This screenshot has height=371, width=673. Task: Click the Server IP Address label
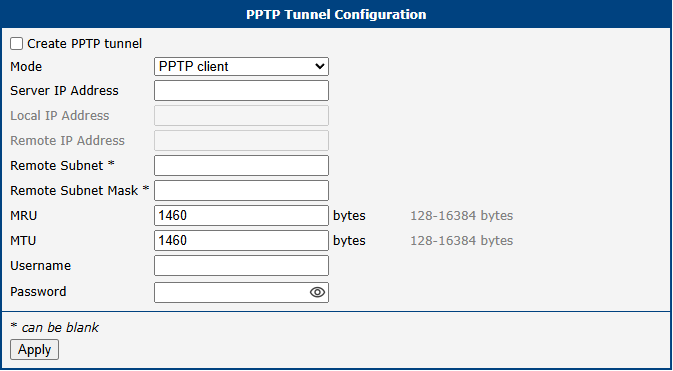(64, 91)
